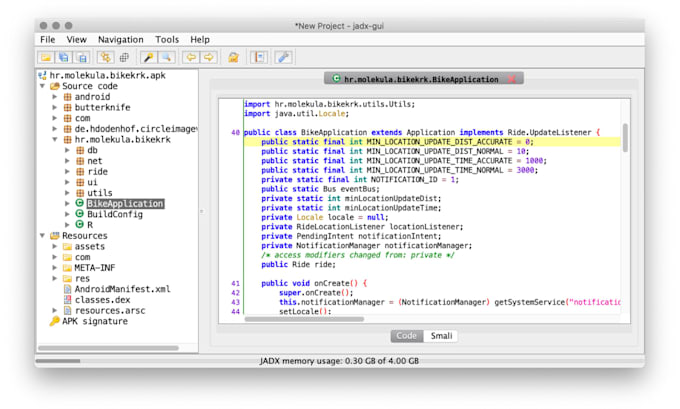680x409 pixels.
Task: Click the onCreate method declaration text
Action: tap(314, 284)
